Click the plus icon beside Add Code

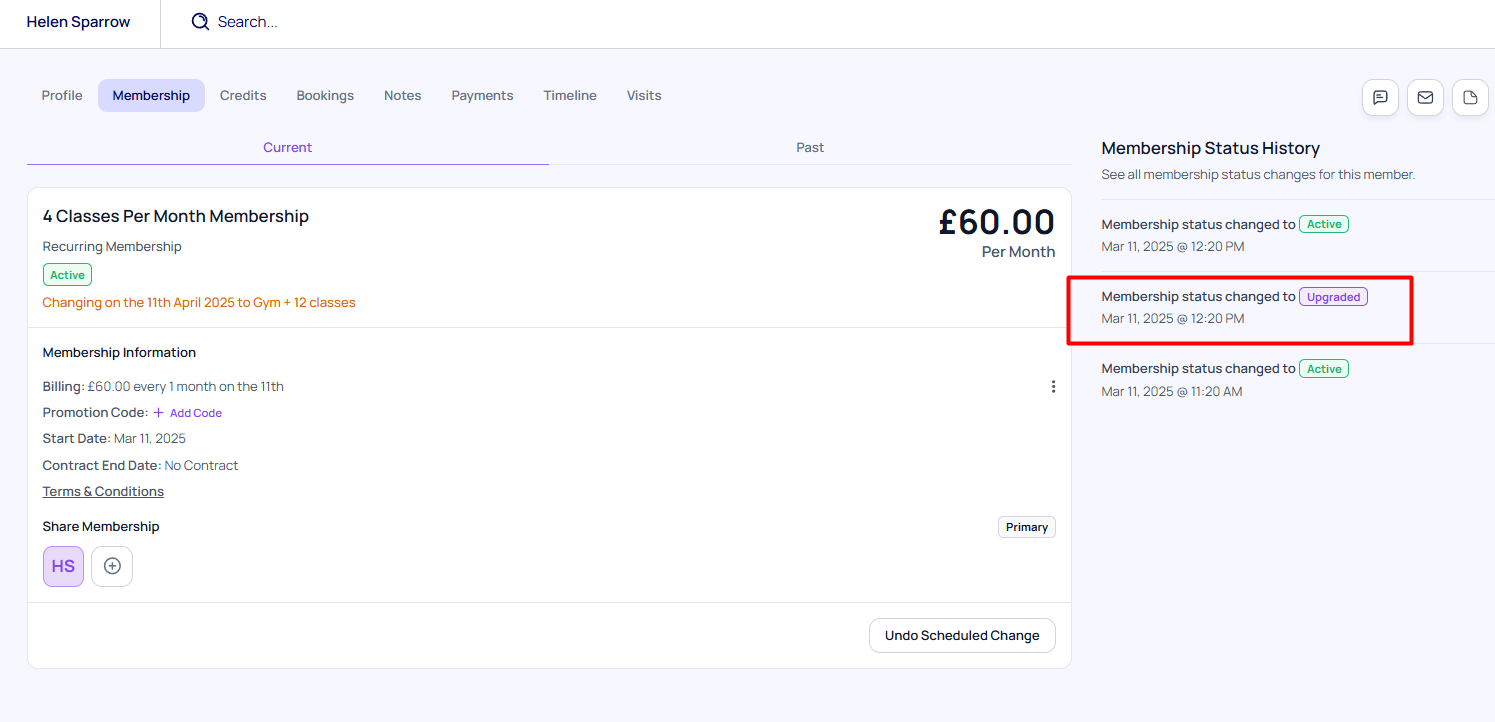(158, 412)
